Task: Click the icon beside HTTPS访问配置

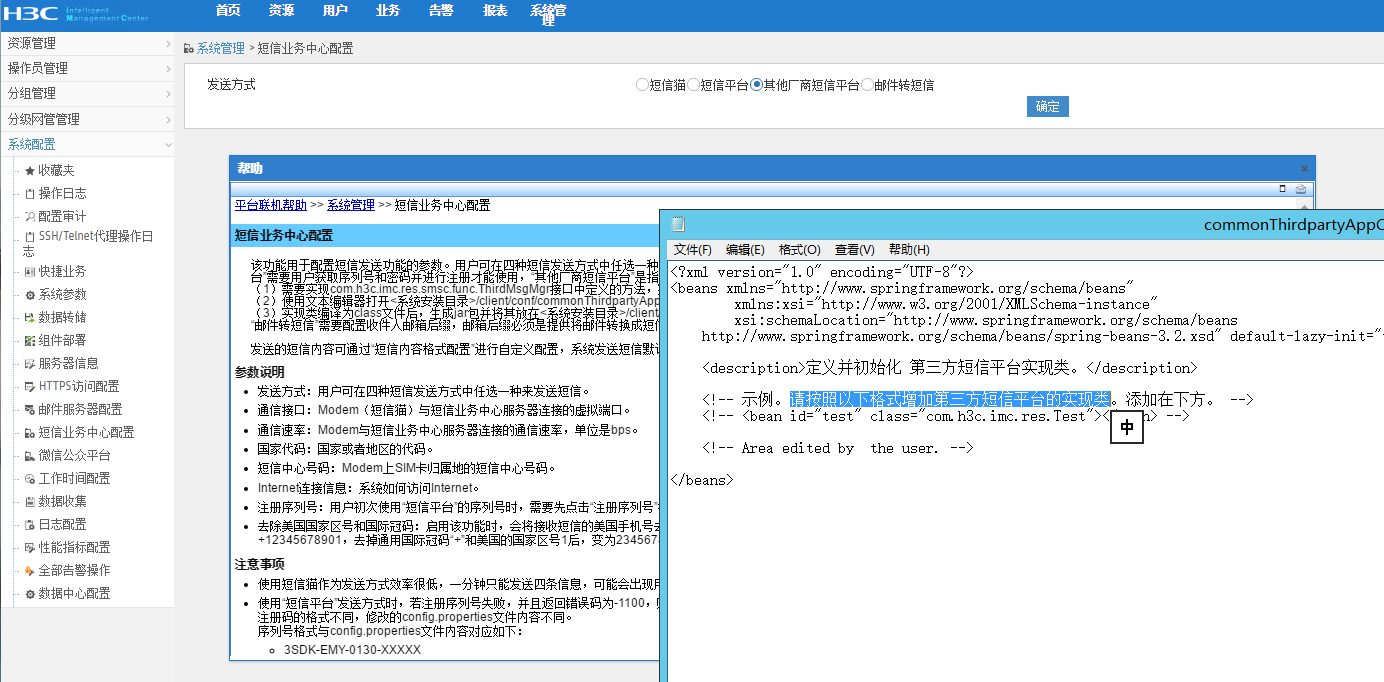Action: pos(30,387)
